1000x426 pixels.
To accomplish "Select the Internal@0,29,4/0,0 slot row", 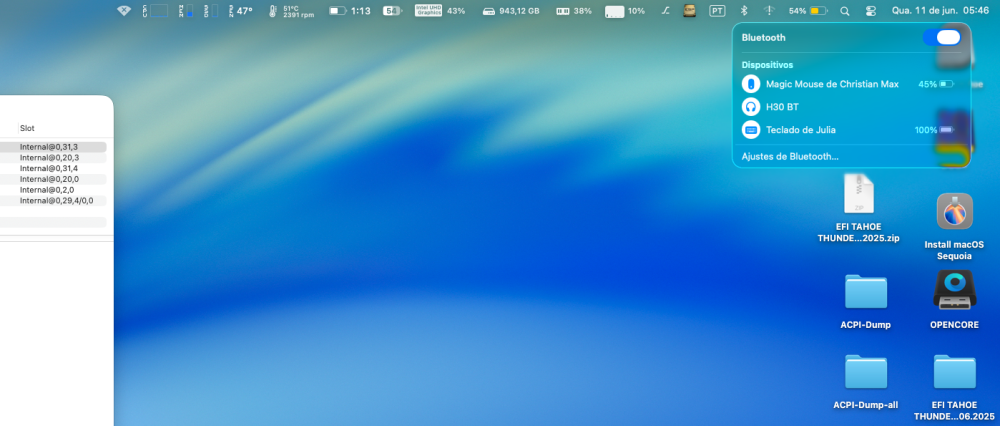I will 53,201.
